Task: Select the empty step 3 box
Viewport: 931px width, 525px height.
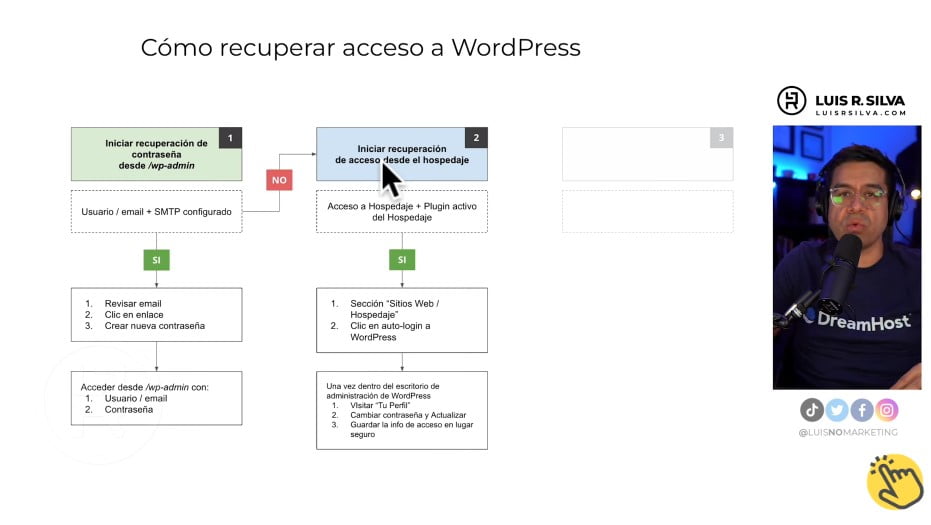Action: (648, 154)
